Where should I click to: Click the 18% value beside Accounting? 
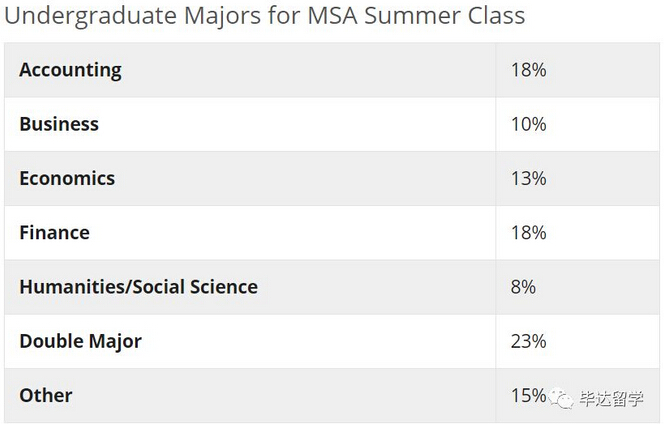point(528,70)
